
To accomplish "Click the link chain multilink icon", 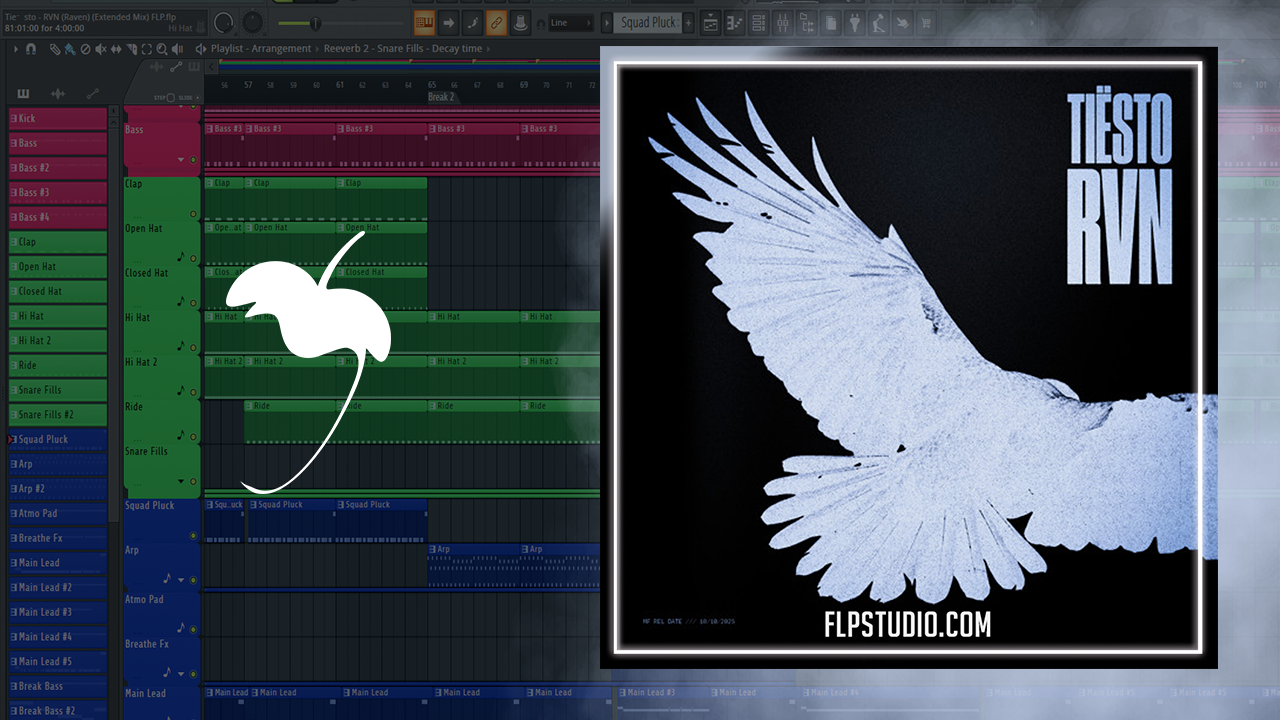I will [x=496, y=23].
